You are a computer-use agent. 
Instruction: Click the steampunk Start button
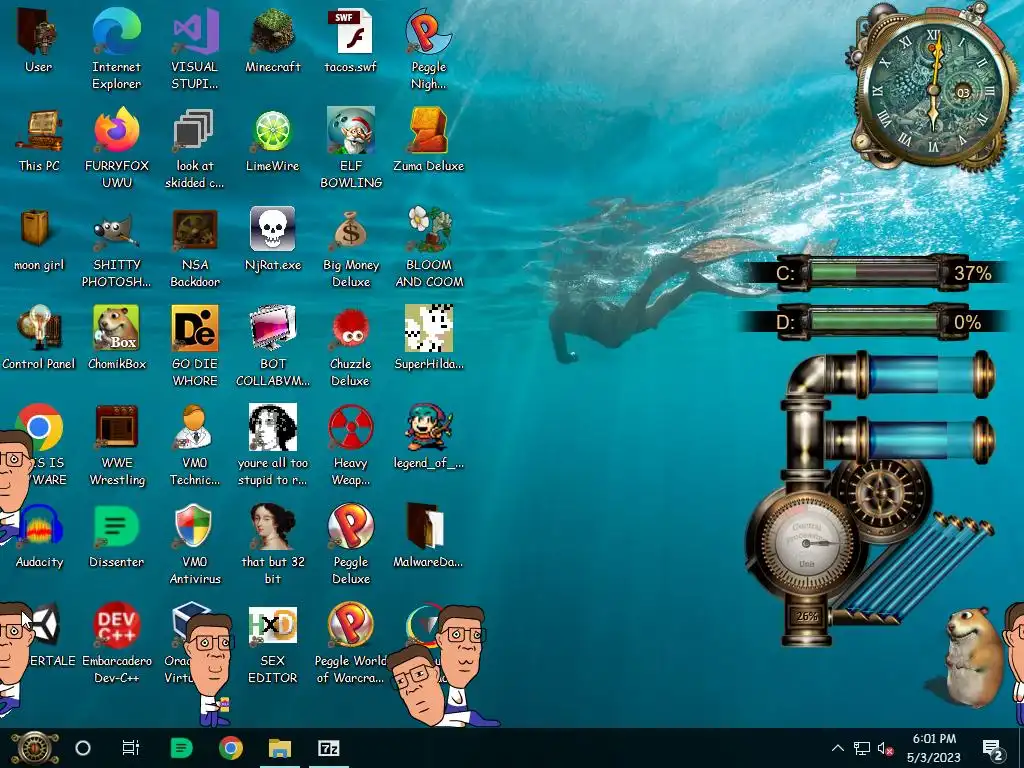pos(35,748)
